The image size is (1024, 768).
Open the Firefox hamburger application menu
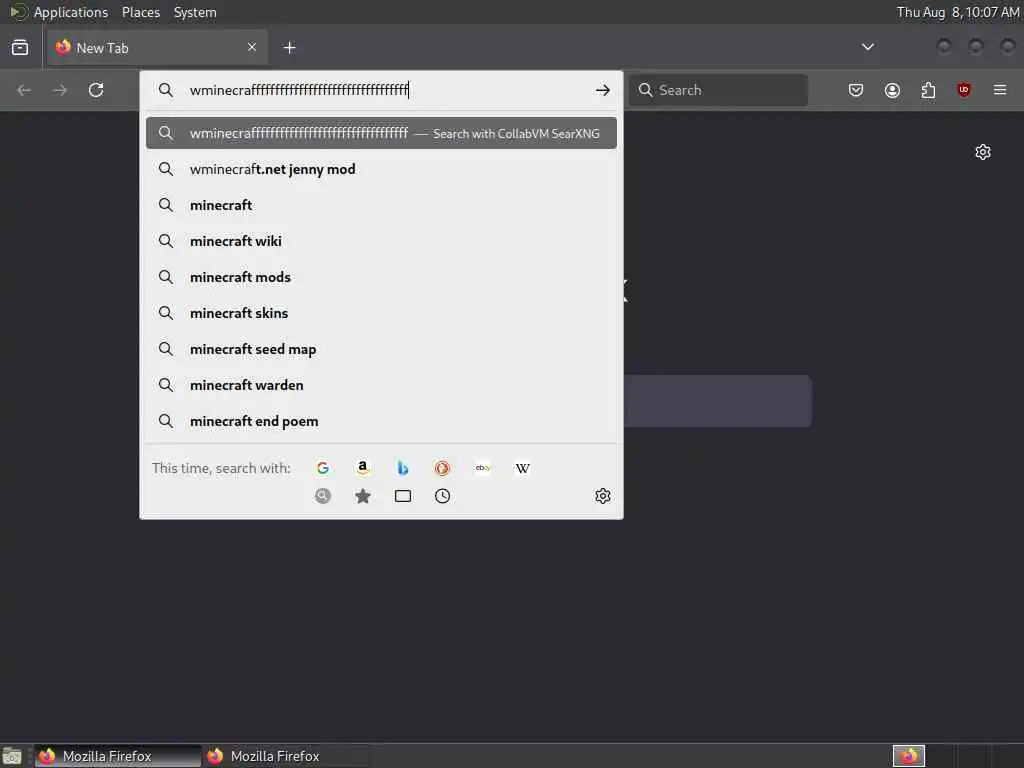coord(1000,90)
